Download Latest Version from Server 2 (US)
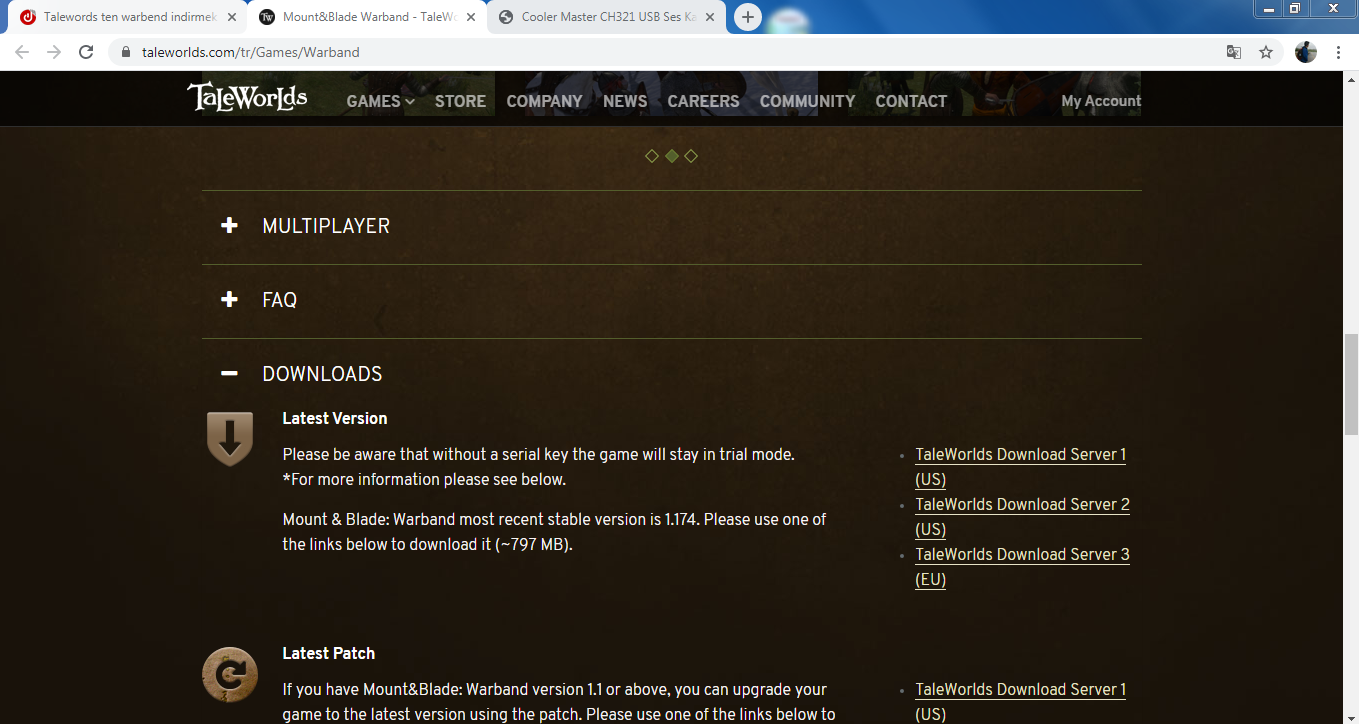This screenshot has width=1359, height=724. pos(1022,517)
